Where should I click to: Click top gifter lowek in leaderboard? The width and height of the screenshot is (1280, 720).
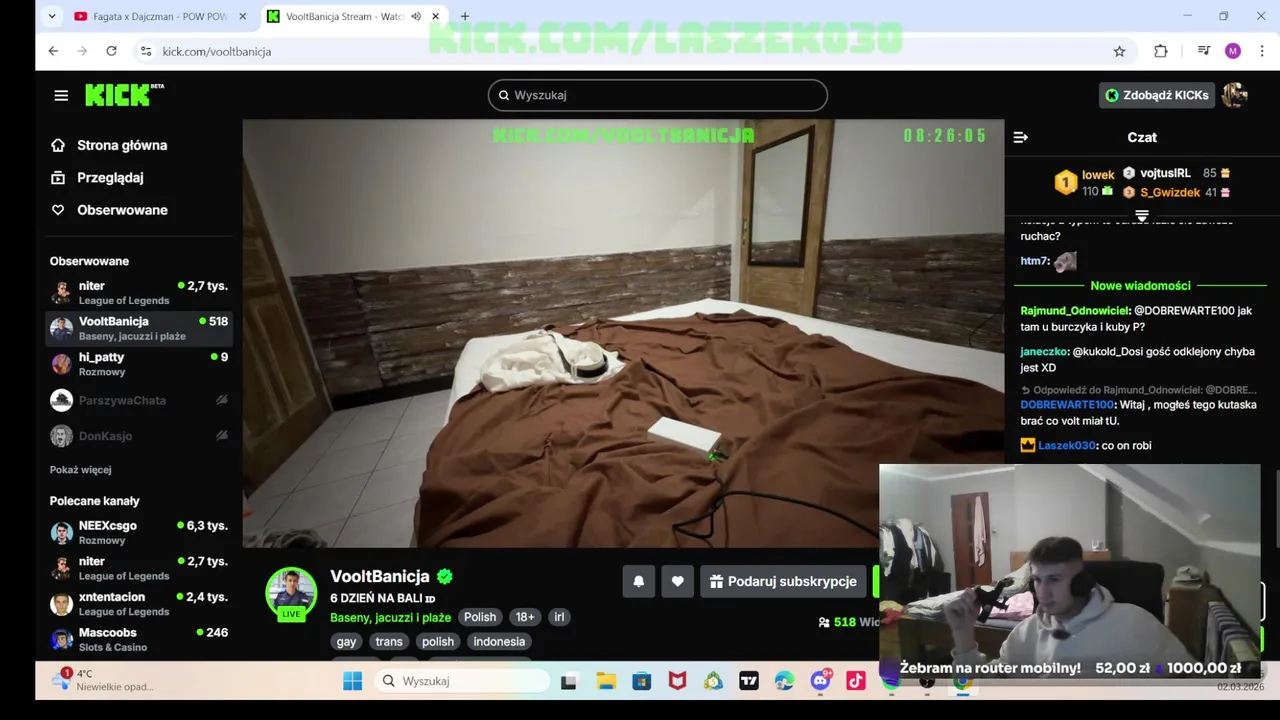coord(1098,175)
